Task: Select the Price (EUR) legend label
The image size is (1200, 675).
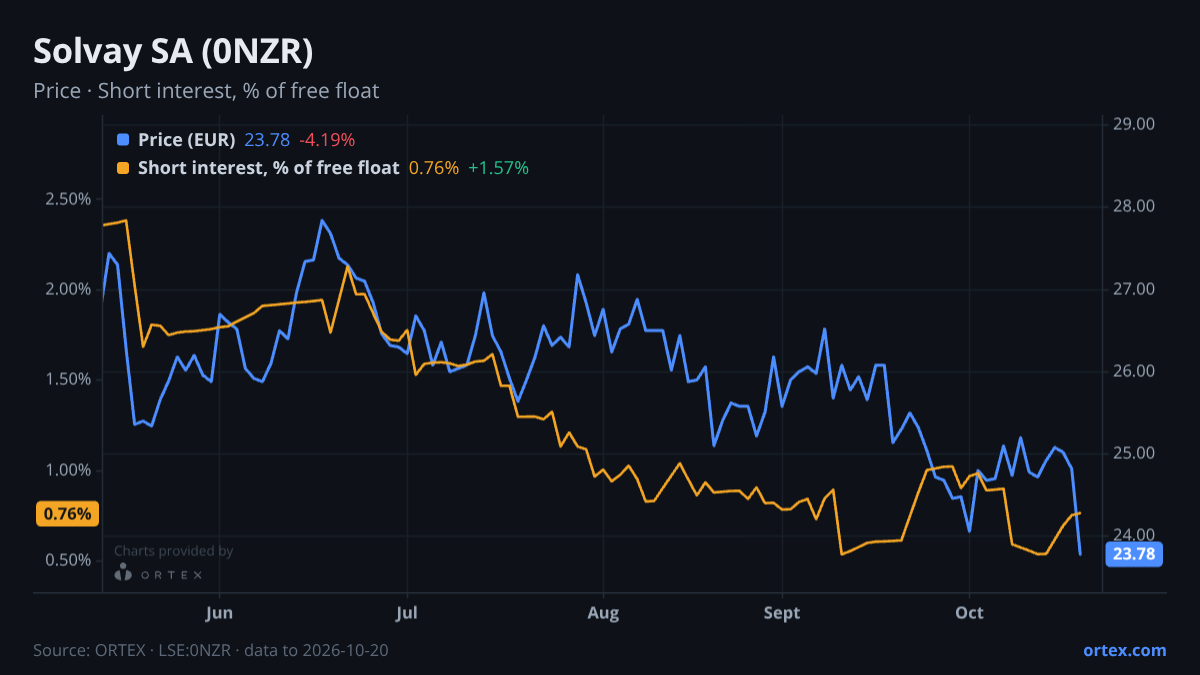Action: 186,140
